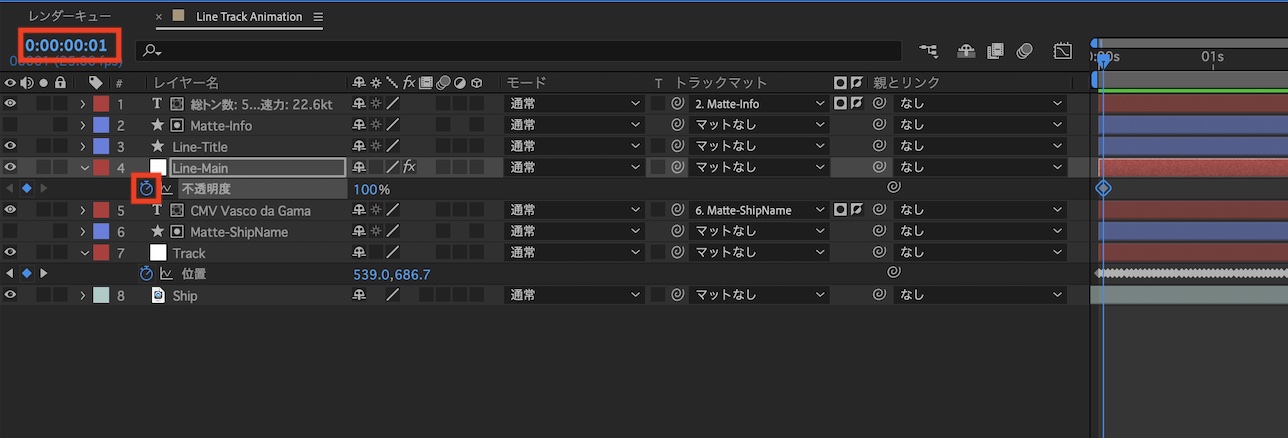Toggle visibility of the Ship layer
The image size is (1288, 438).
(x=10, y=296)
